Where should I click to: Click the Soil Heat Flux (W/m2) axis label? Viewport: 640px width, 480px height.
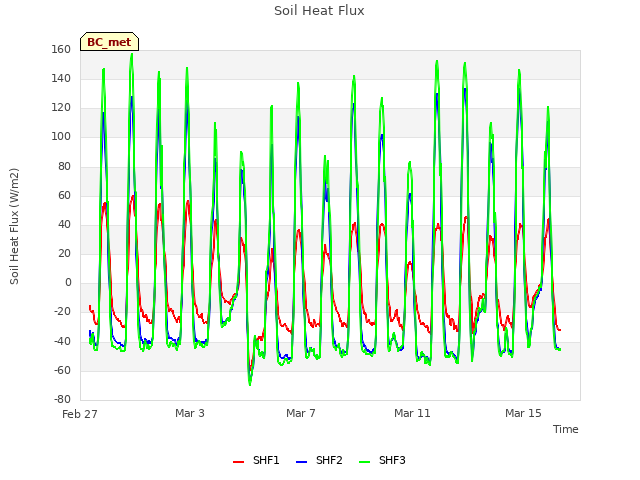tap(14, 226)
